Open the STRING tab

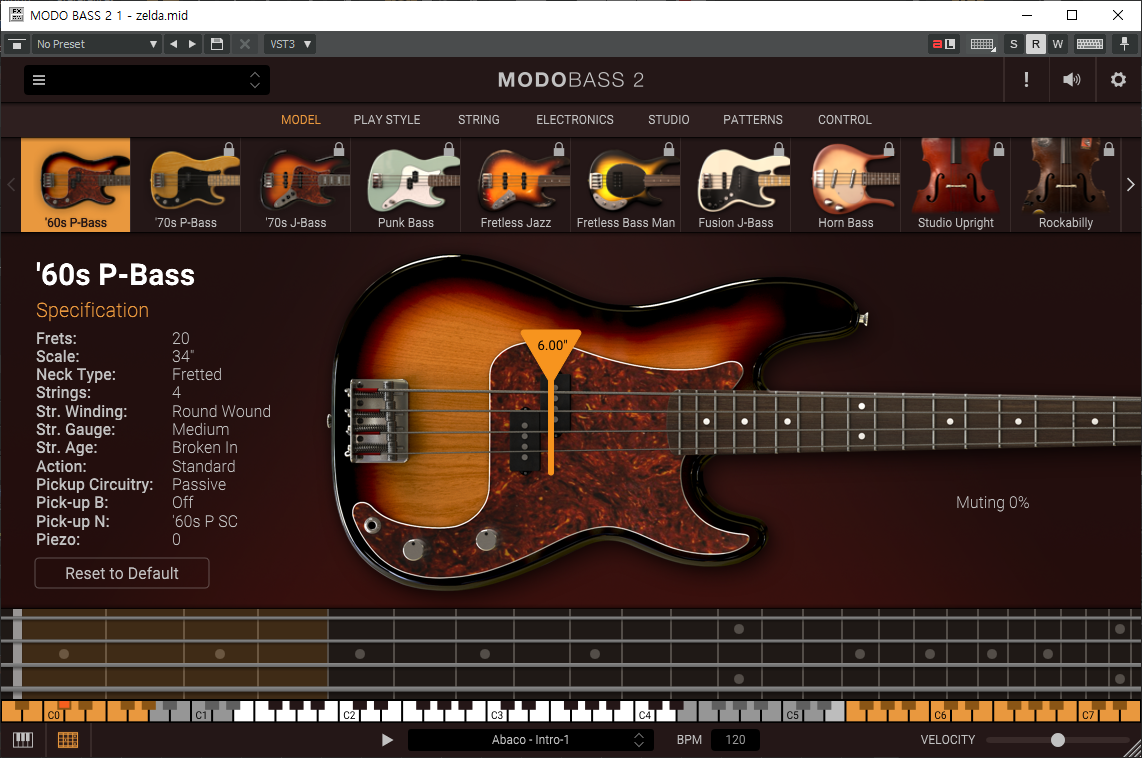(479, 119)
